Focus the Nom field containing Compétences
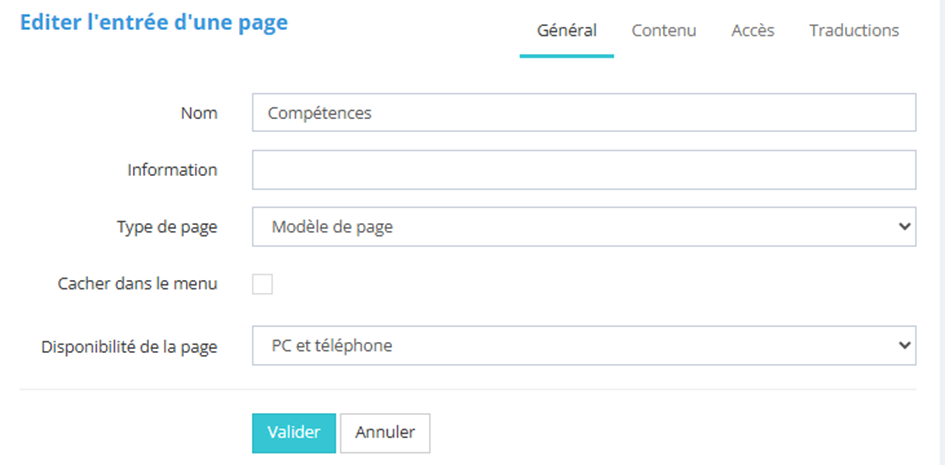Image resolution: width=945 pixels, height=465 pixels. pos(583,113)
